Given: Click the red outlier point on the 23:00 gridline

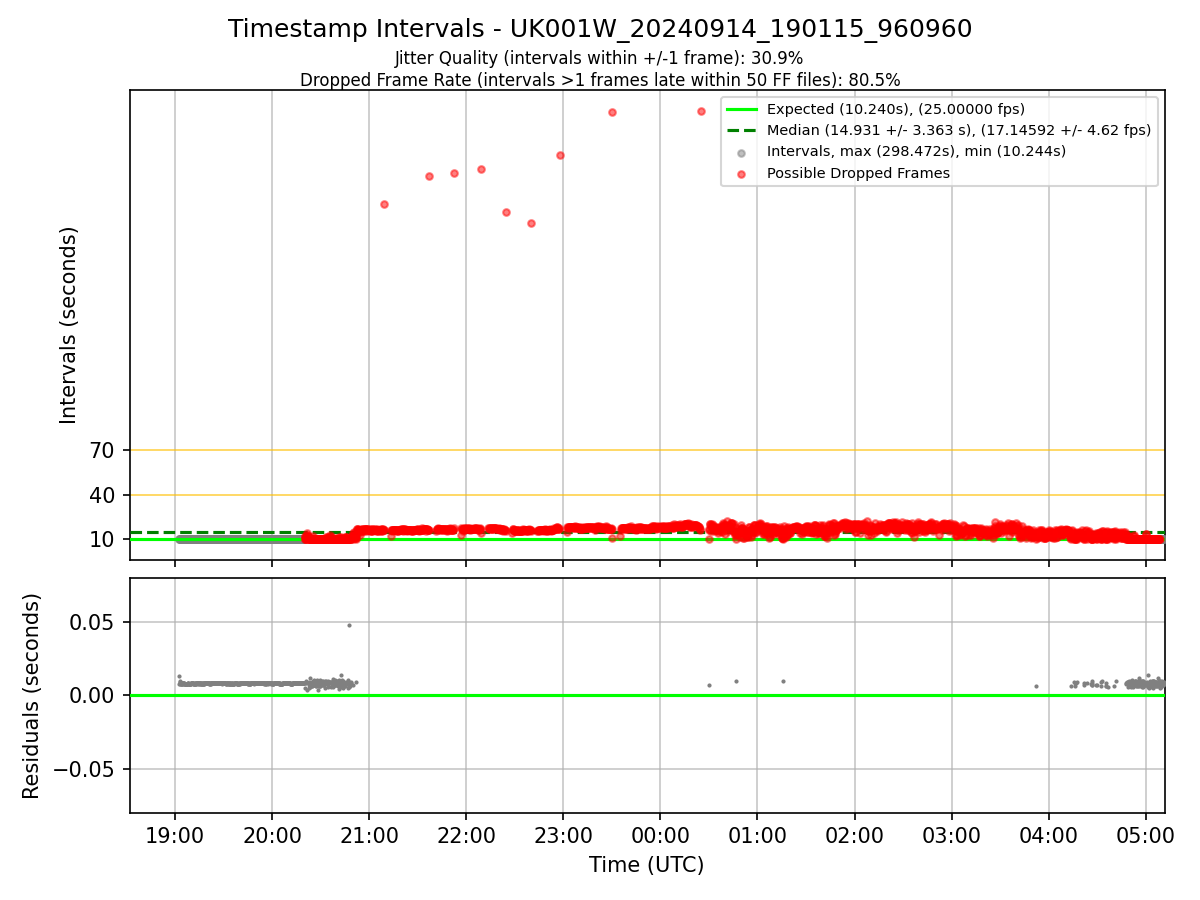Looking at the screenshot, I should (x=560, y=155).
